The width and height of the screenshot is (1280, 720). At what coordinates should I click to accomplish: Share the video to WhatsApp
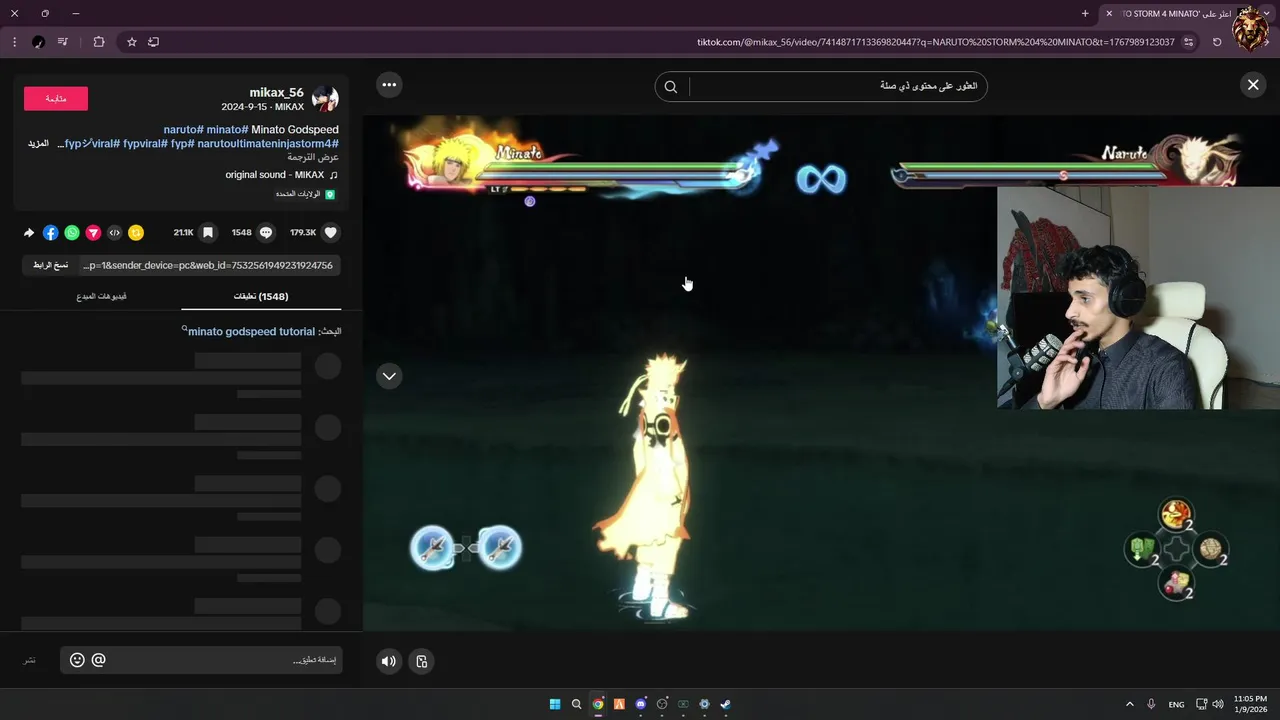[x=72, y=232]
